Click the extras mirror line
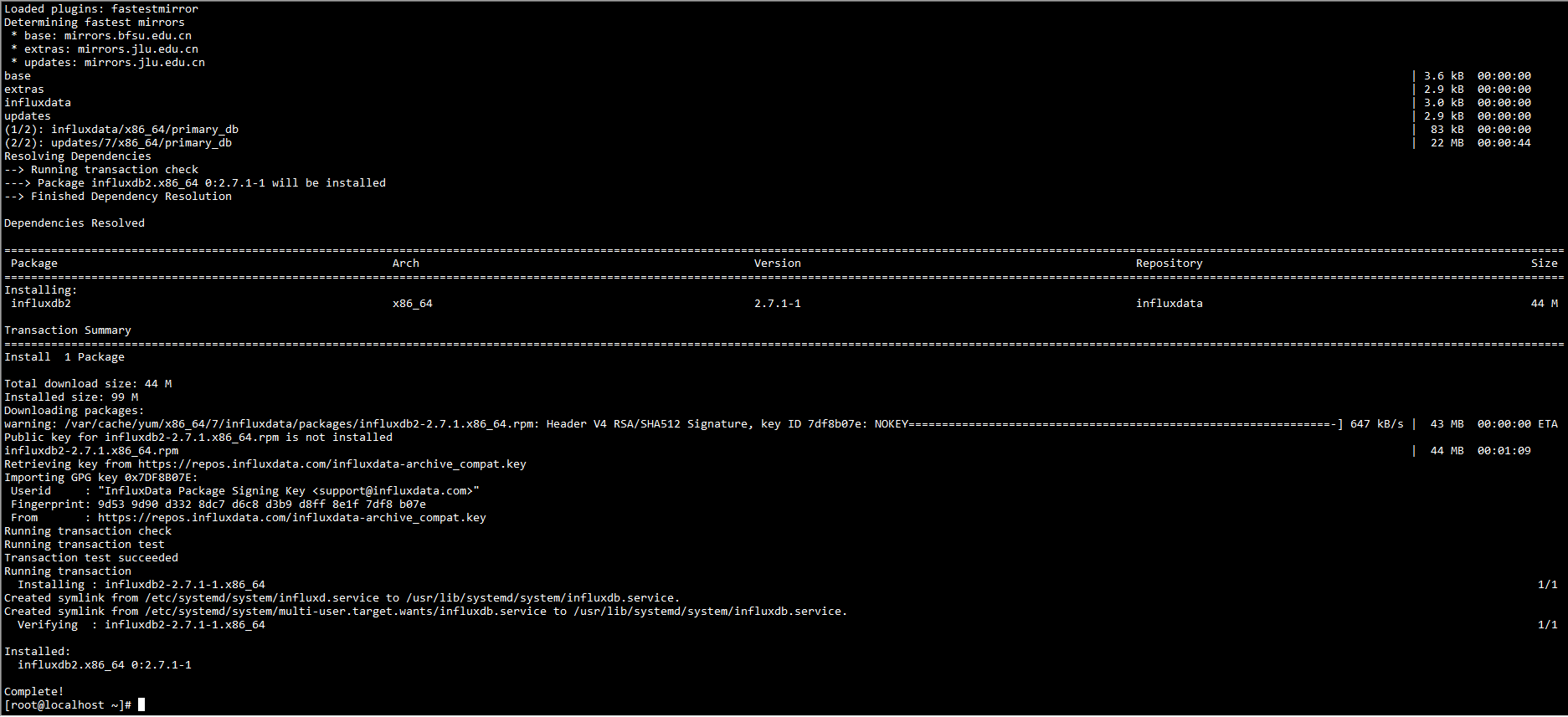Screen dimensions: 1568x717 105,49
